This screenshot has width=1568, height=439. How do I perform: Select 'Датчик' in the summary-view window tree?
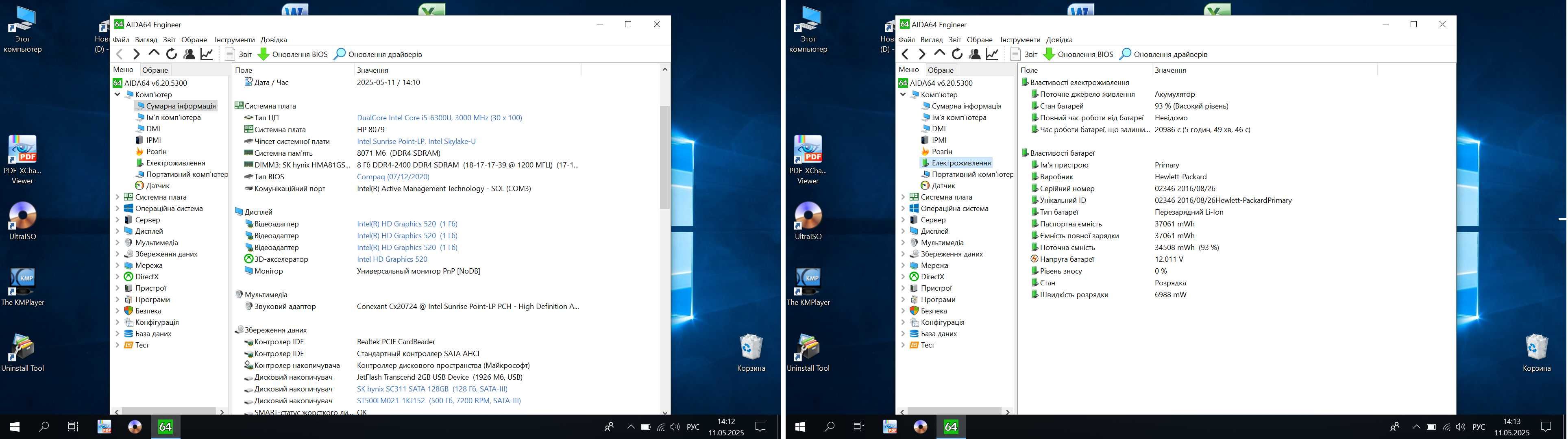coord(158,186)
